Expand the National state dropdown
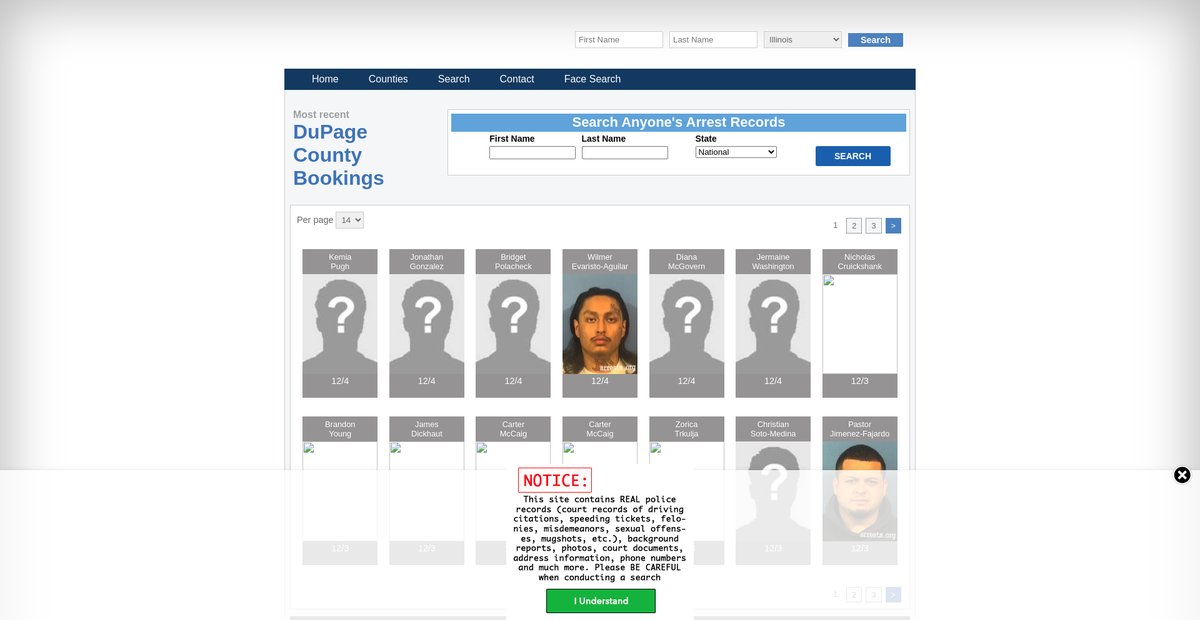The height and width of the screenshot is (620, 1200). pyautogui.click(x=736, y=152)
